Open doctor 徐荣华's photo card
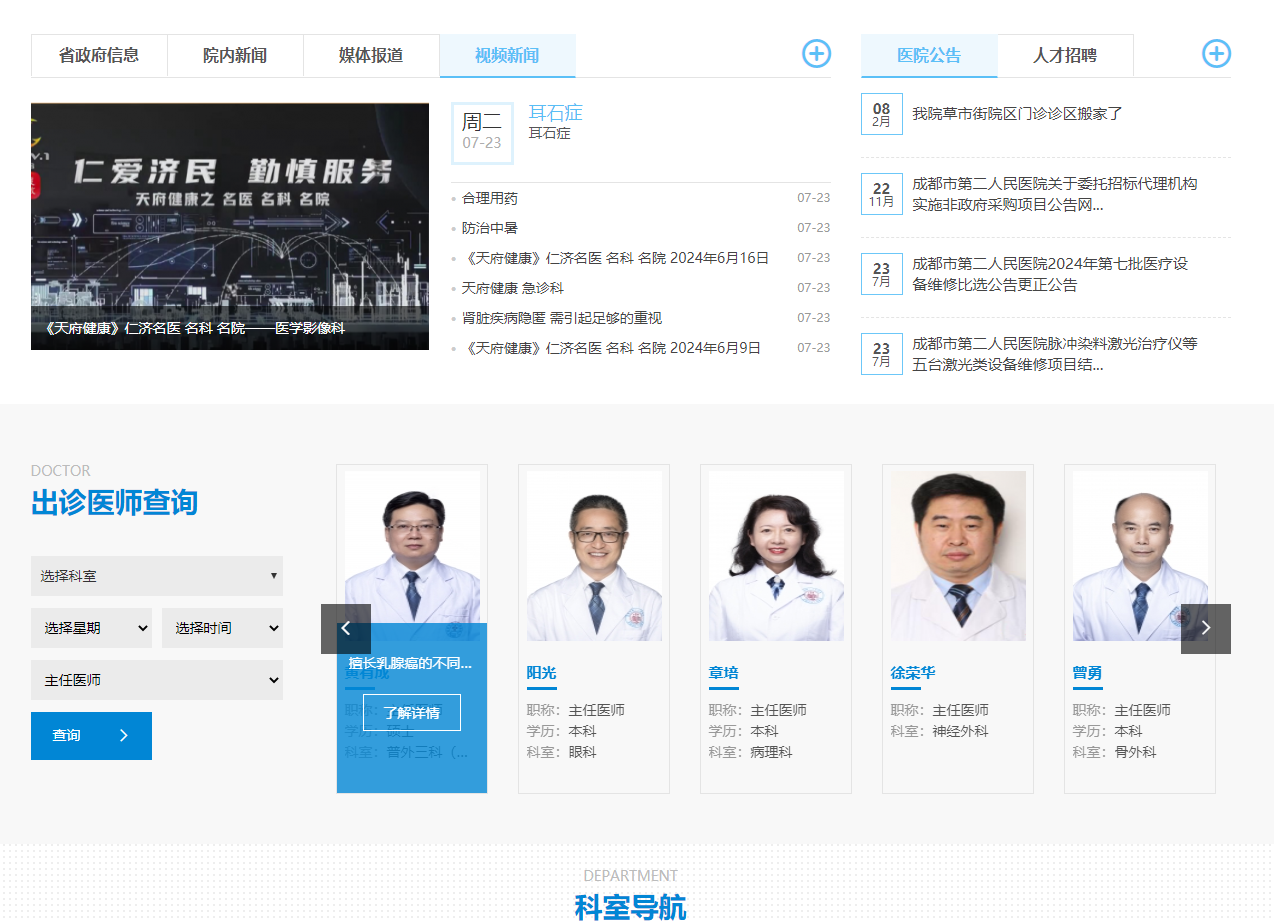Image resolution: width=1274 pixels, height=921 pixels. pos(958,556)
